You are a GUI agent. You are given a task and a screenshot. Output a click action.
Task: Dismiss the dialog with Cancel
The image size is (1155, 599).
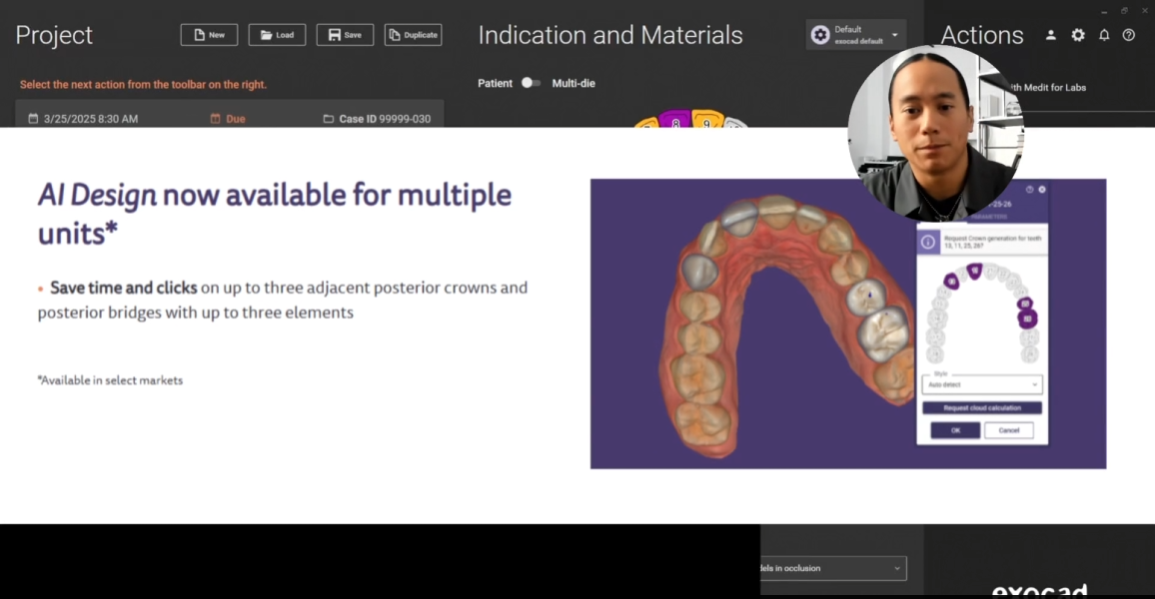pyautogui.click(x=1008, y=430)
